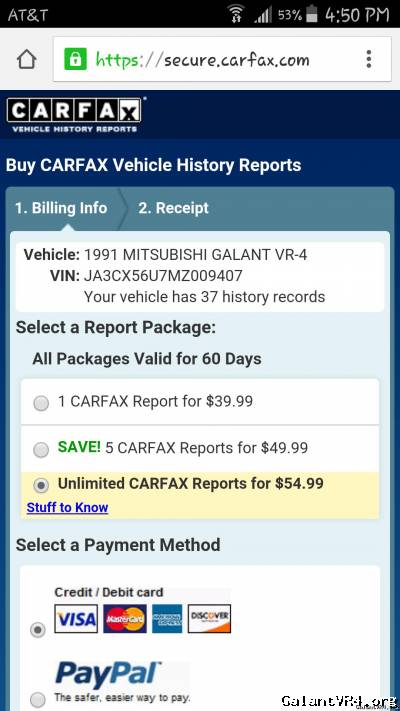
Task: Tap the Wi-Fi status bar icon
Action: point(236,14)
